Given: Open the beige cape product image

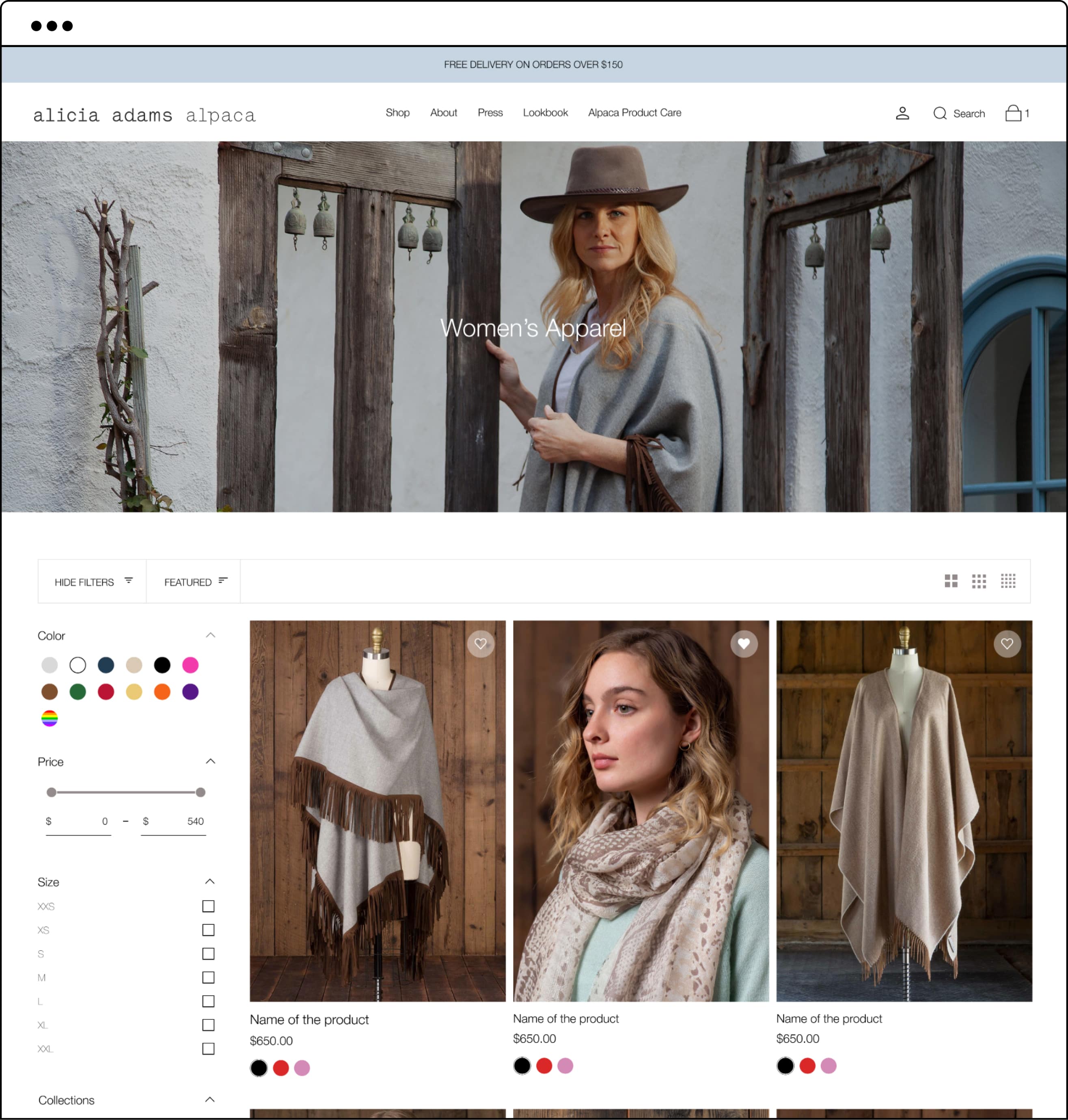Looking at the screenshot, I should click(904, 811).
